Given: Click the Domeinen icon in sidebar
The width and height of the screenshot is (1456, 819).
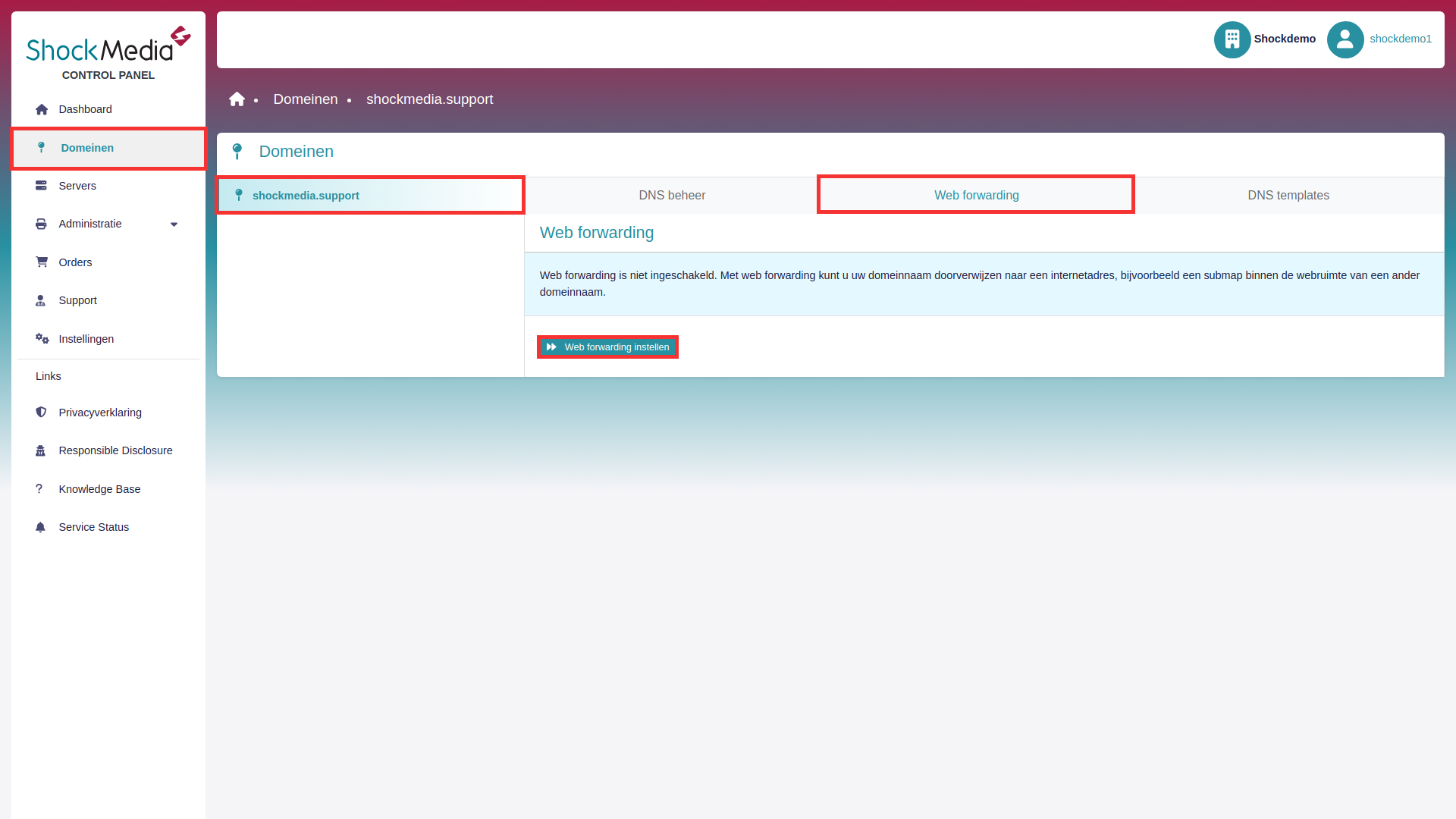Looking at the screenshot, I should [x=41, y=147].
